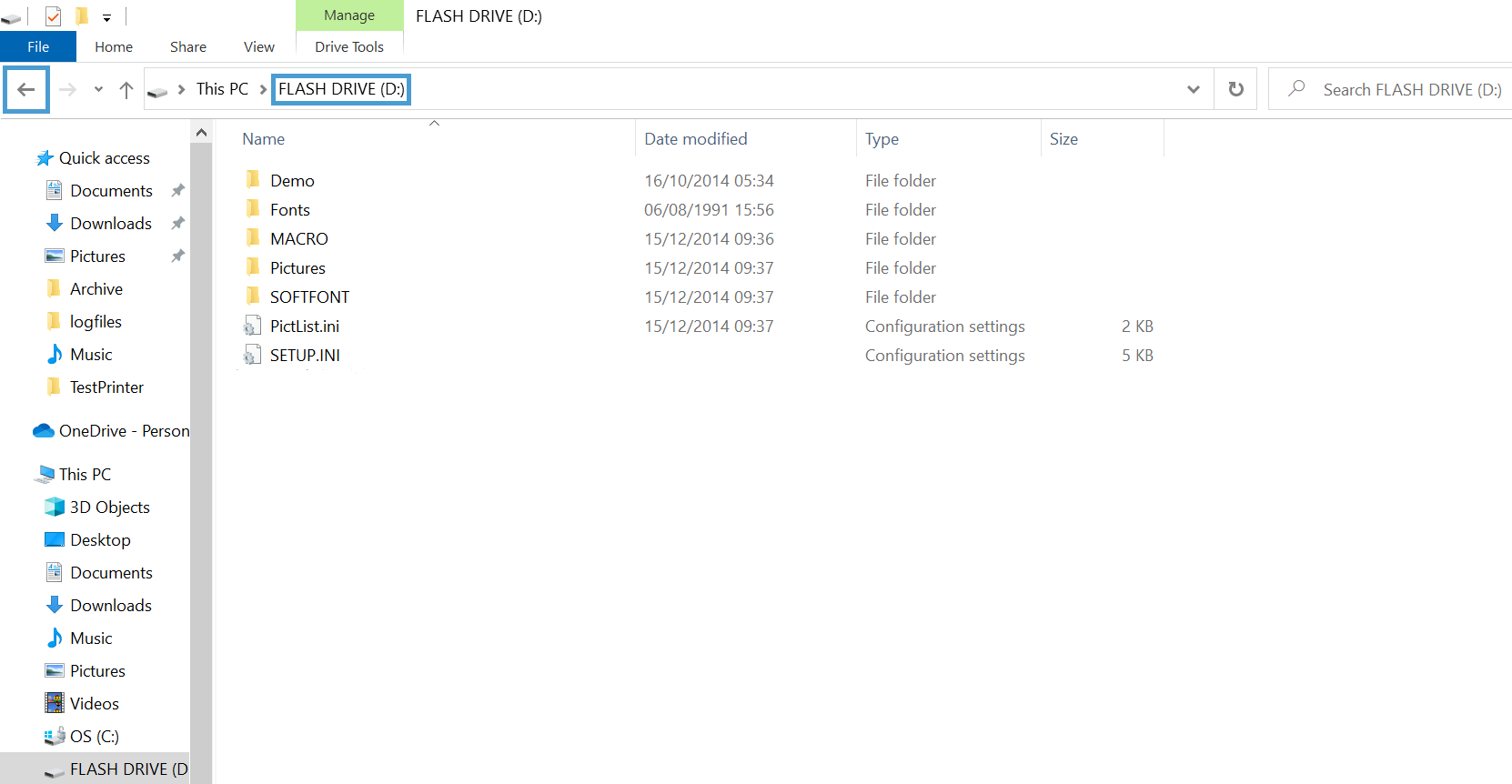Open Documents under This PC
This screenshot has width=1512, height=784.
point(111,572)
